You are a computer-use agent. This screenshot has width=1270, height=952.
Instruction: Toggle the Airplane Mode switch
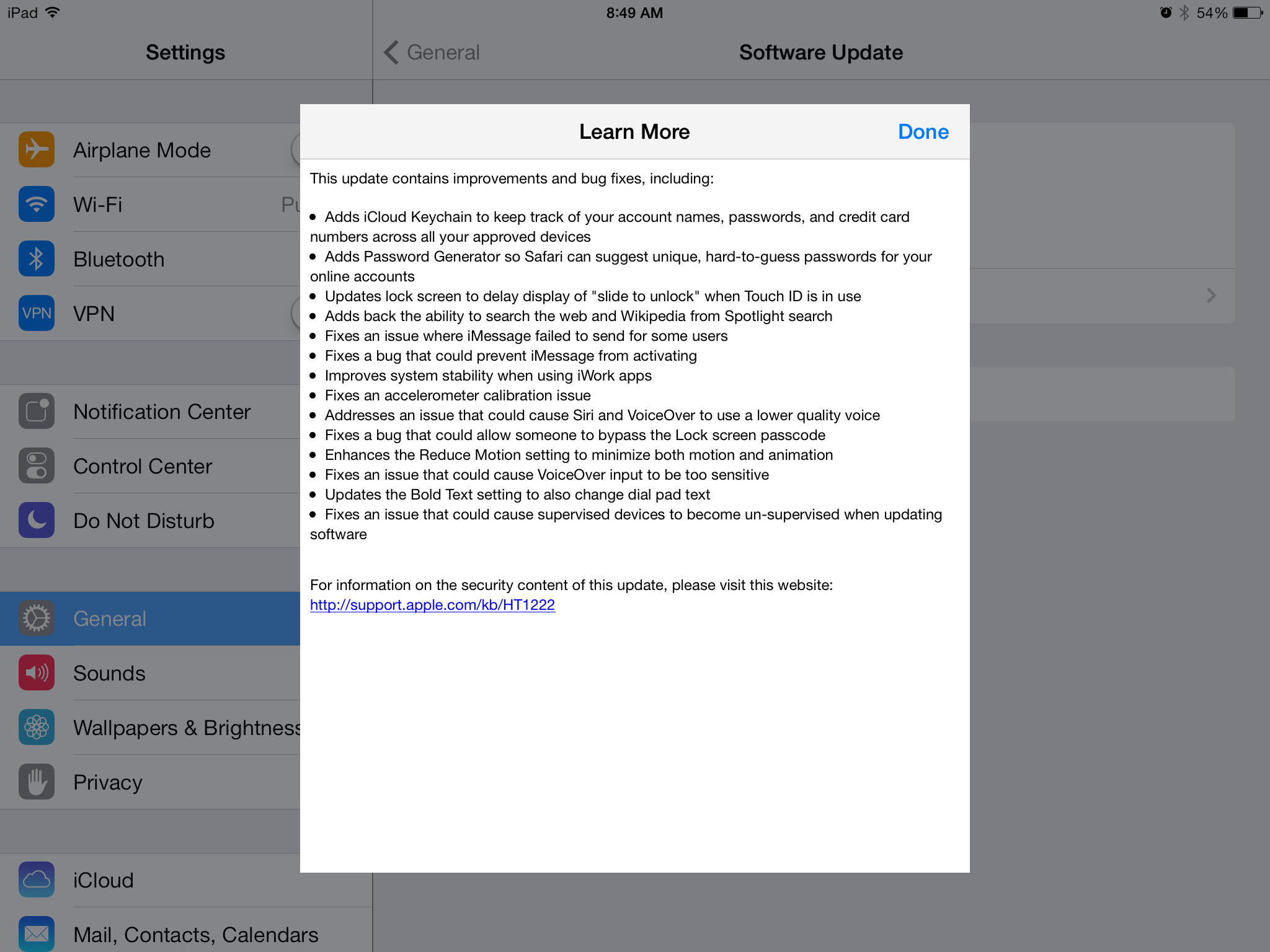(296, 150)
